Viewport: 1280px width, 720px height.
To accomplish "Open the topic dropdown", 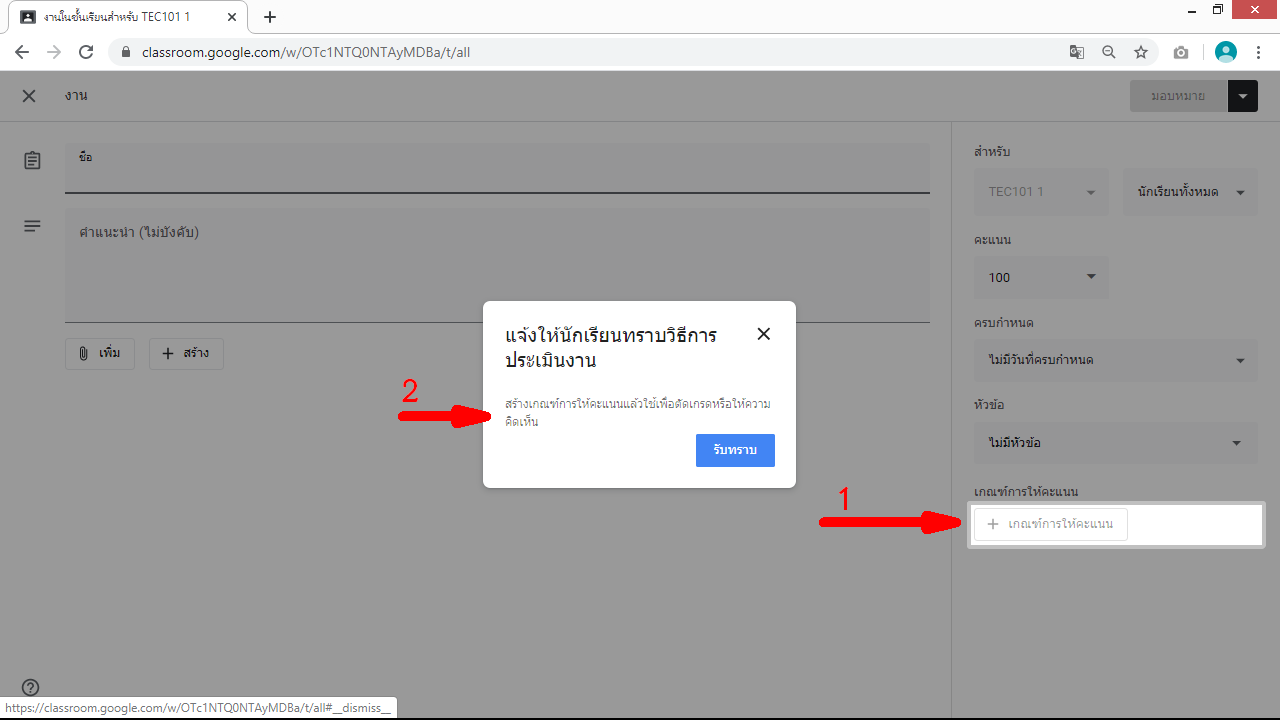I will pos(1115,442).
